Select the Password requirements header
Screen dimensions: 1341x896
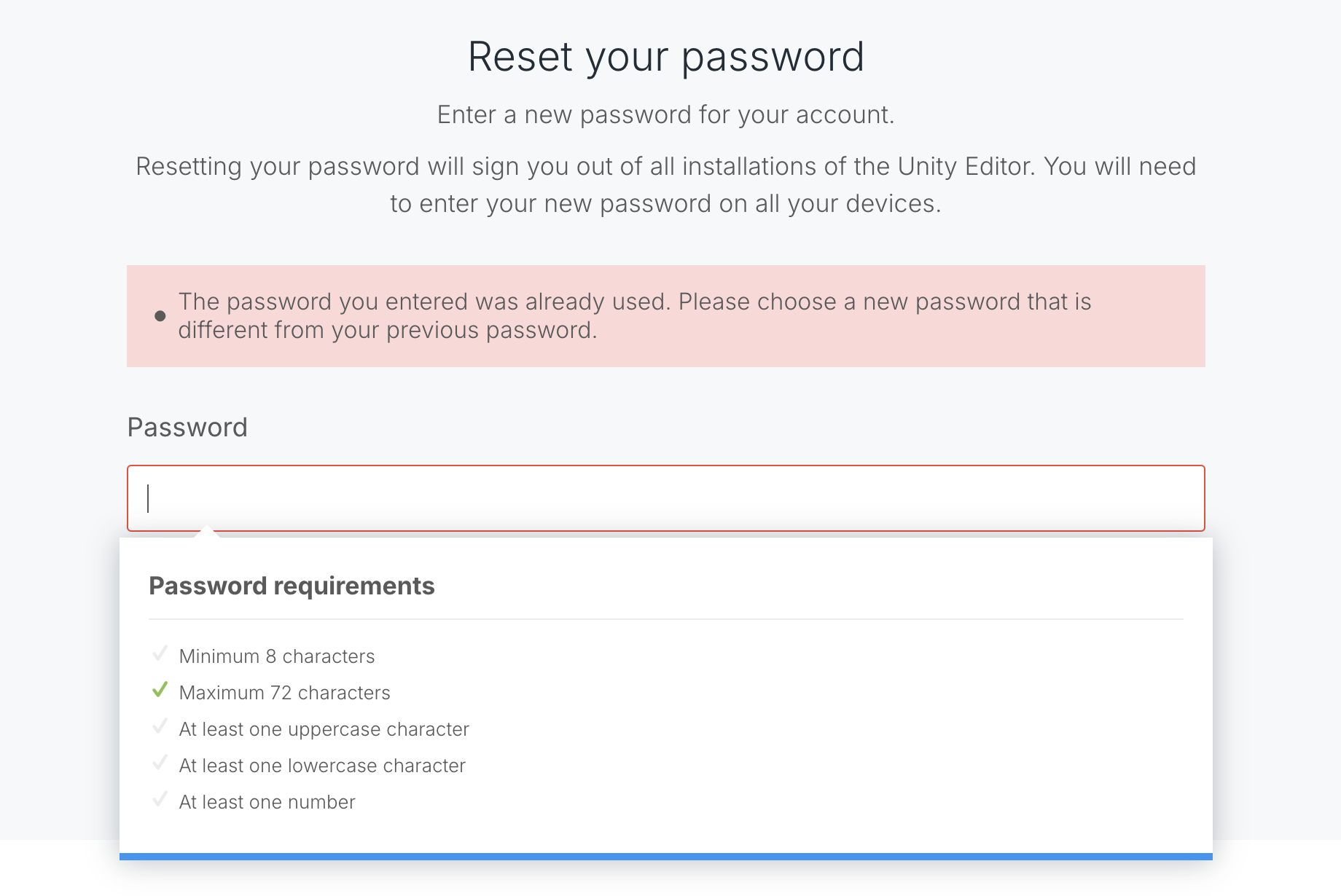292,585
